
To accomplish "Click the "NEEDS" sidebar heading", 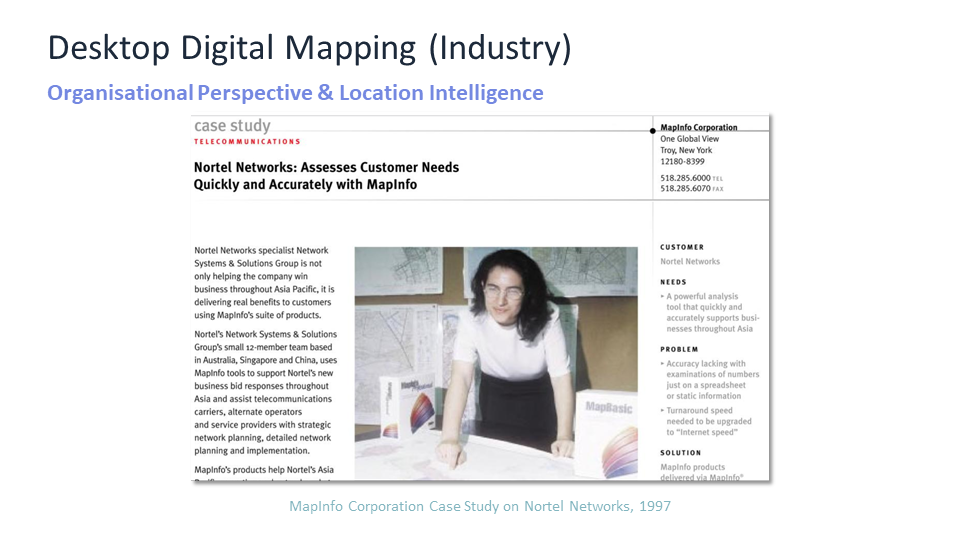I will tap(673, 282).
